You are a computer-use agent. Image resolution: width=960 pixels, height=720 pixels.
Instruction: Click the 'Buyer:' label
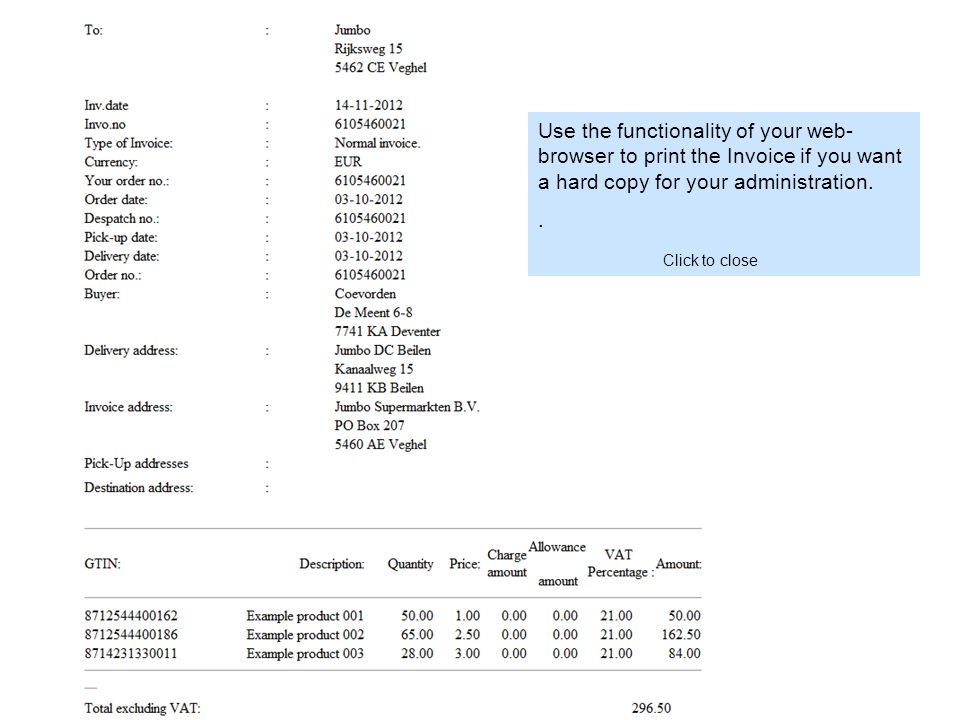pos(102,294)
